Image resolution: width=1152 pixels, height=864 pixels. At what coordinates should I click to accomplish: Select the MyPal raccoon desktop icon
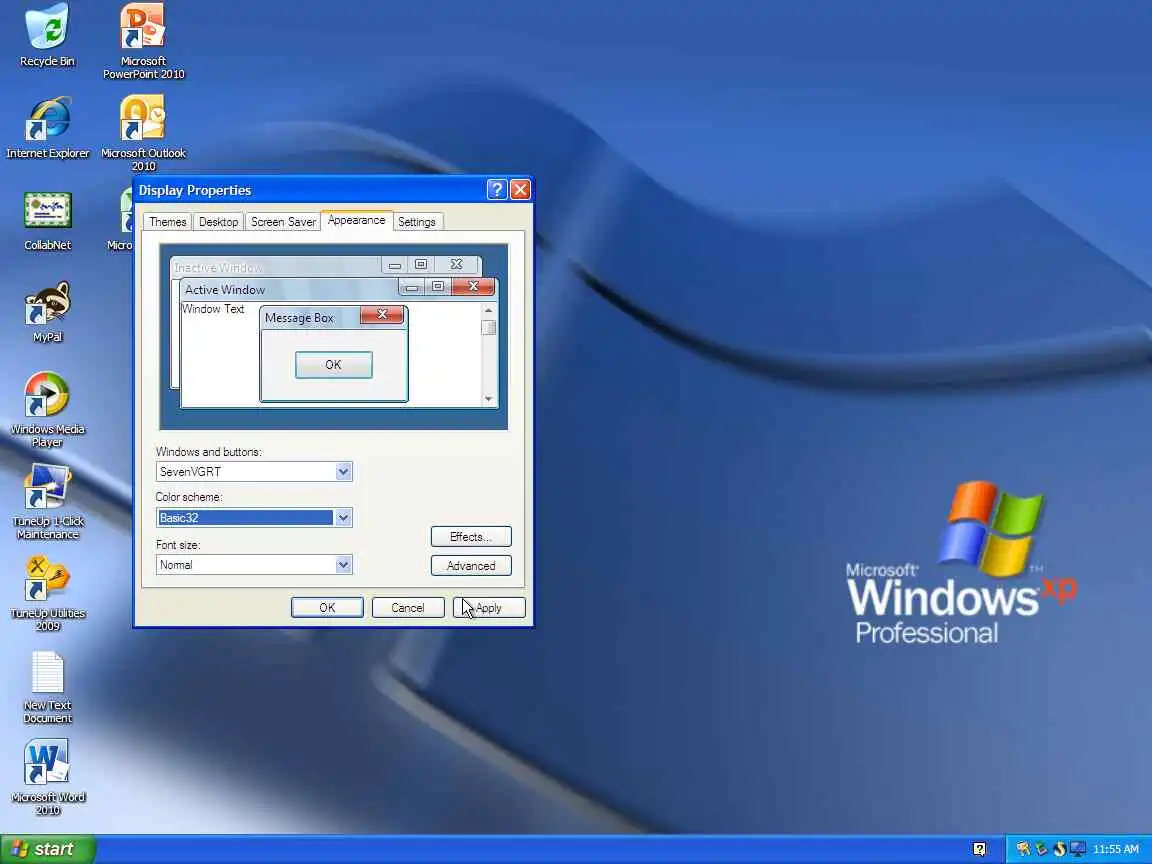pos(48,312)
